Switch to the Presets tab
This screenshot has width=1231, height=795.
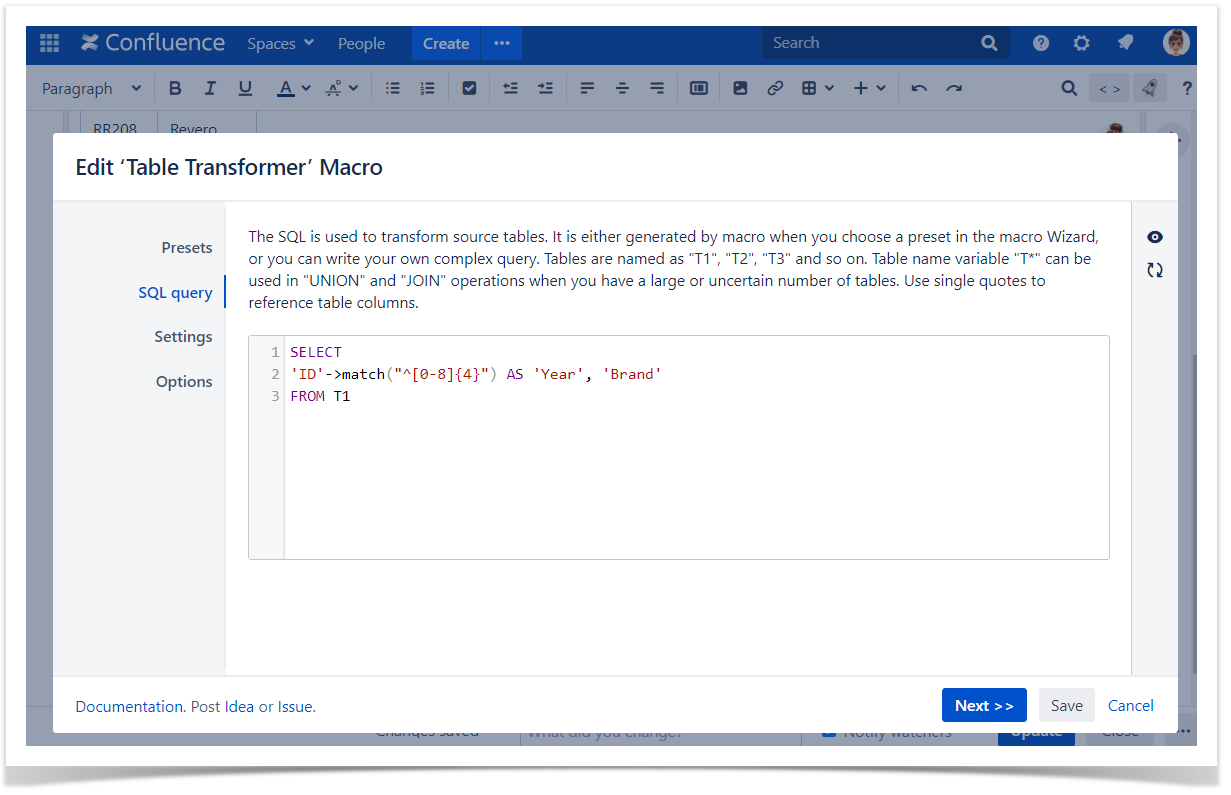(x=187, y=247)
